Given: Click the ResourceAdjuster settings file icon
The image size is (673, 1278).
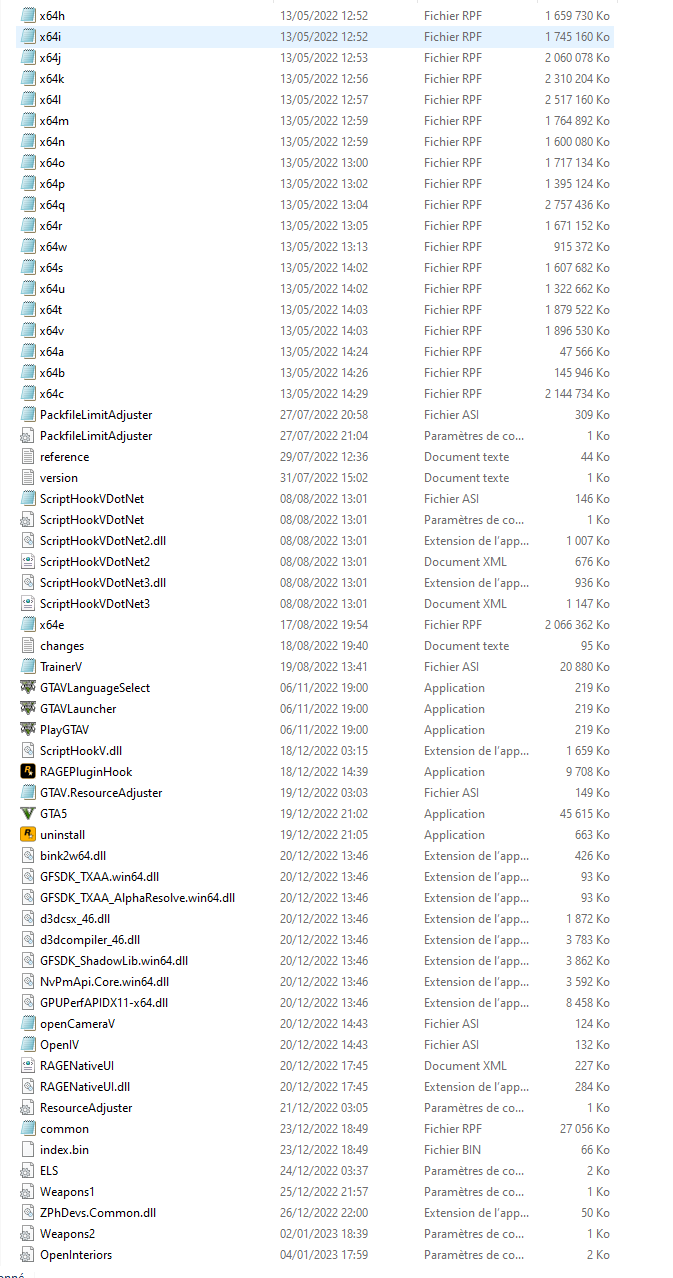Looking at the screenshot, I should point(28,1107).
